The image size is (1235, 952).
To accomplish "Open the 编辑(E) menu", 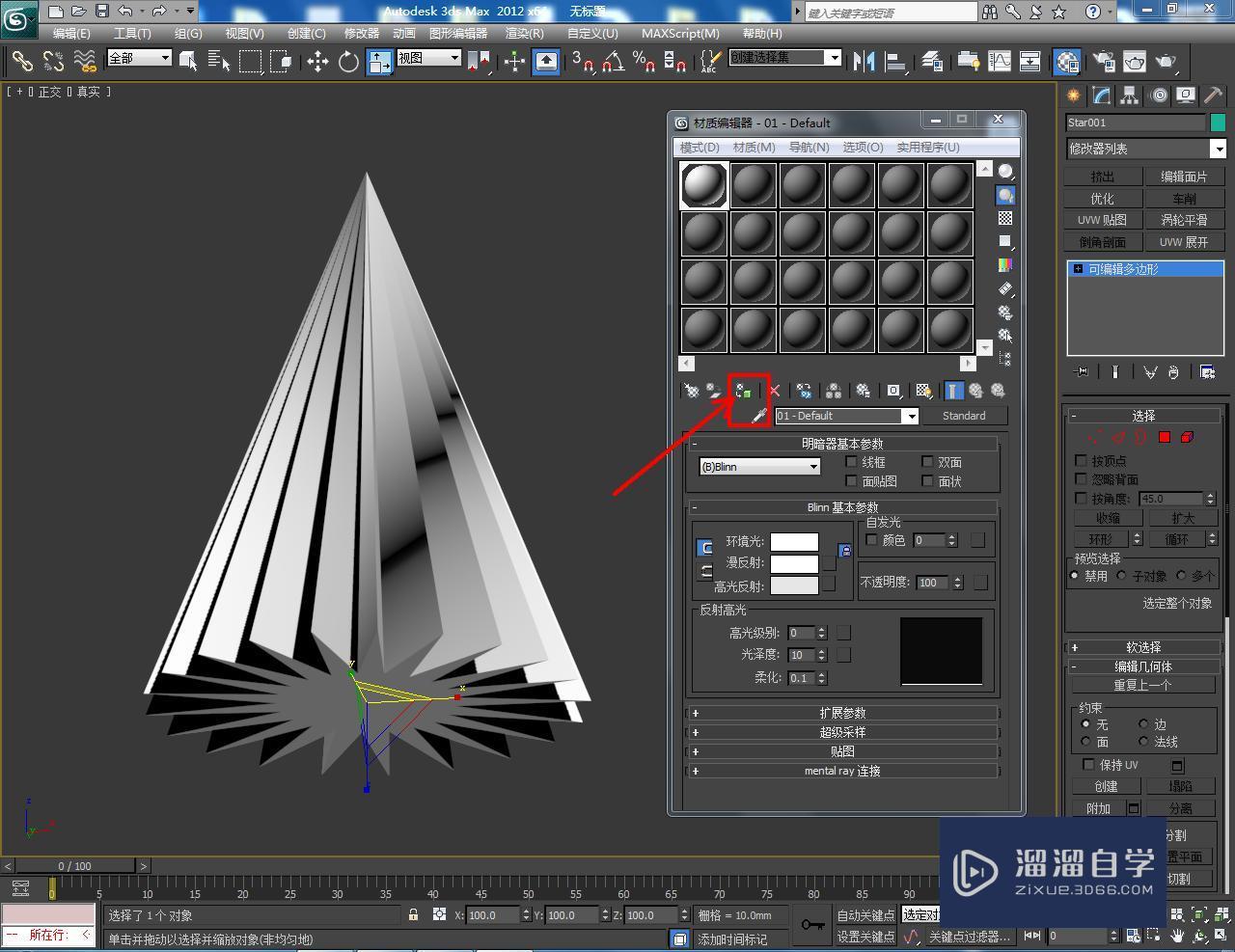I will tap(71, 33).
